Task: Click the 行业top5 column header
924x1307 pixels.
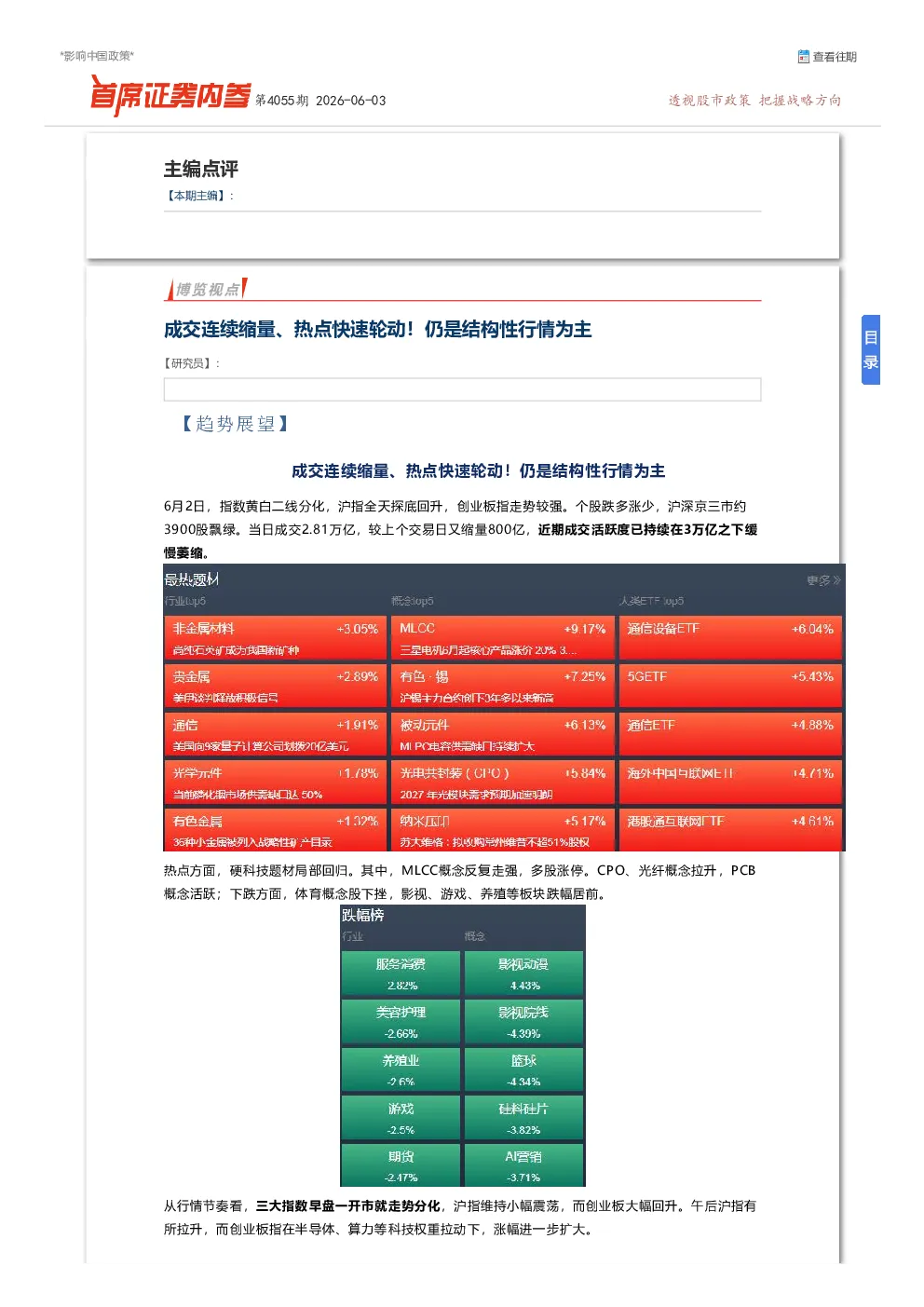Action: coord(185,601)
